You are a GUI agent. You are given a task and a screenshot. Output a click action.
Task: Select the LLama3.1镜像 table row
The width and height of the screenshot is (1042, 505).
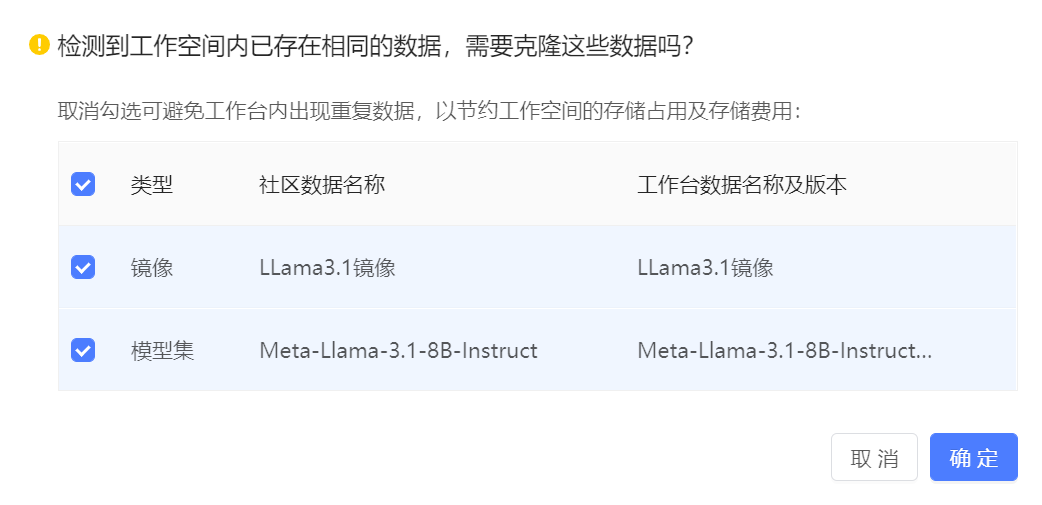pyautogui.click(x=538, y=267)
